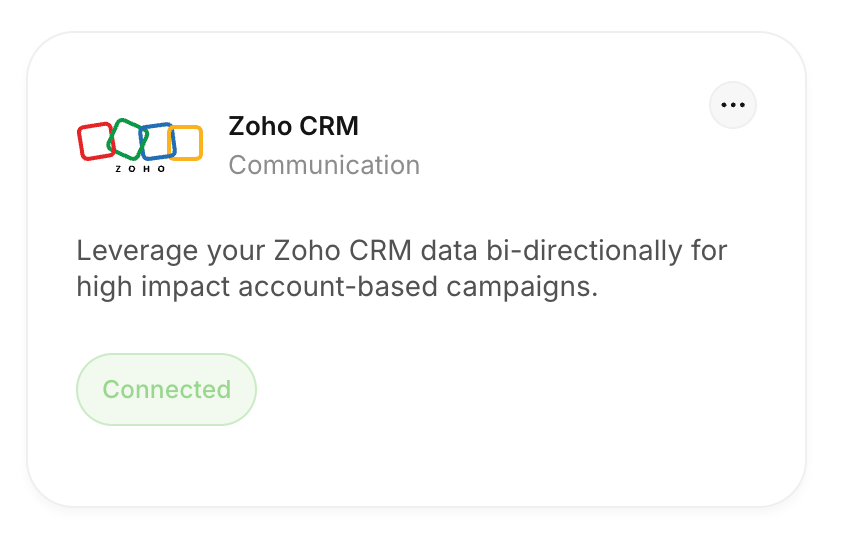Click the blue square in Zoho logo

tap(157, 141)
